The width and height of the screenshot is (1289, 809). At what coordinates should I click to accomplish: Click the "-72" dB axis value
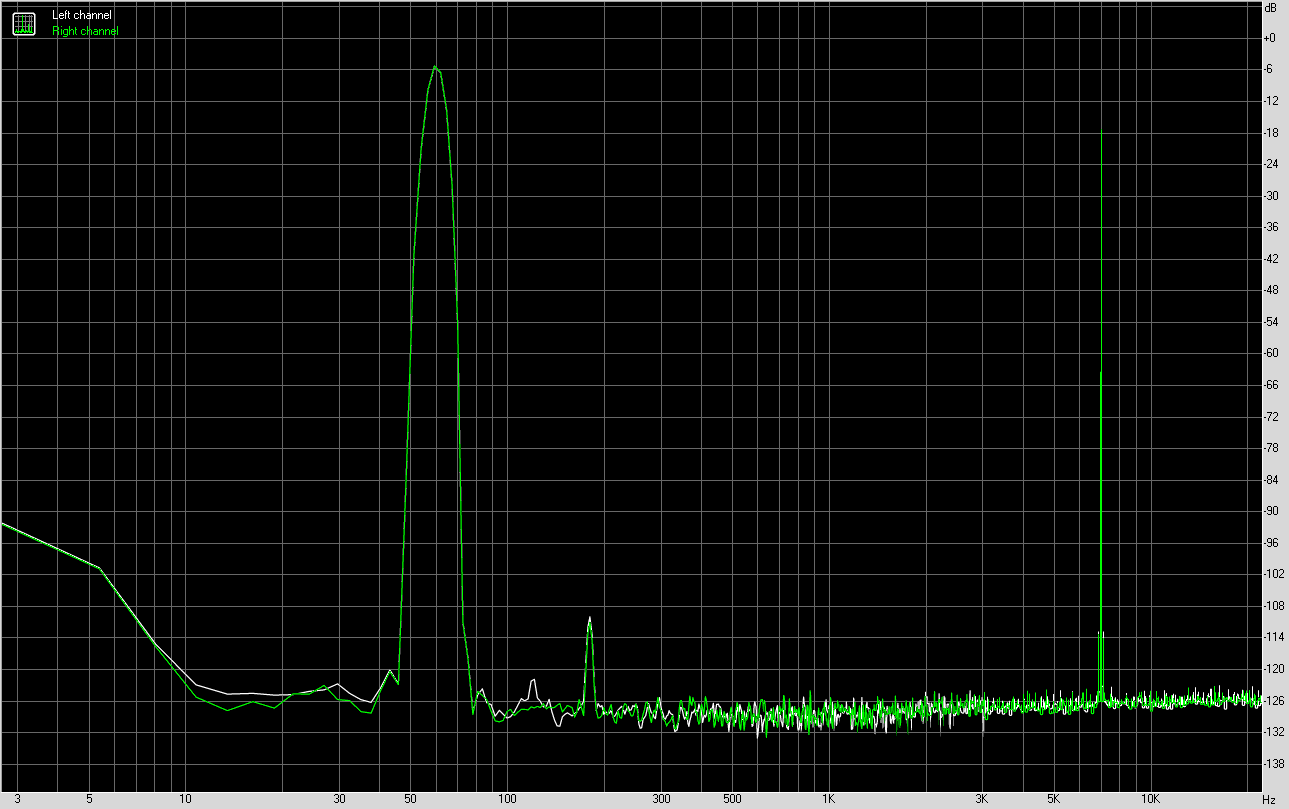[x=1272, y=416]
